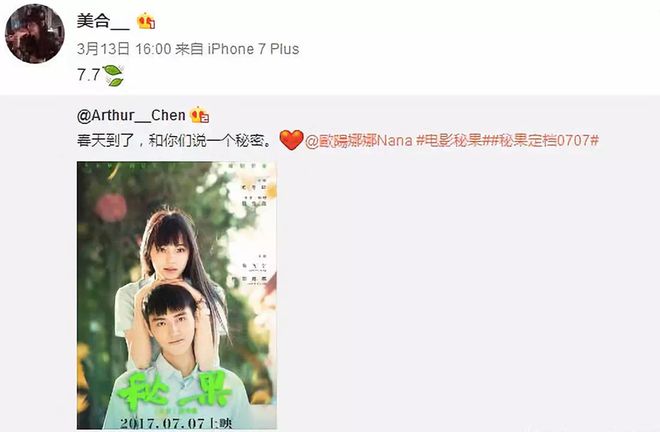
Task: Open the 美合__ profile avatar
Action: [35, 34]
